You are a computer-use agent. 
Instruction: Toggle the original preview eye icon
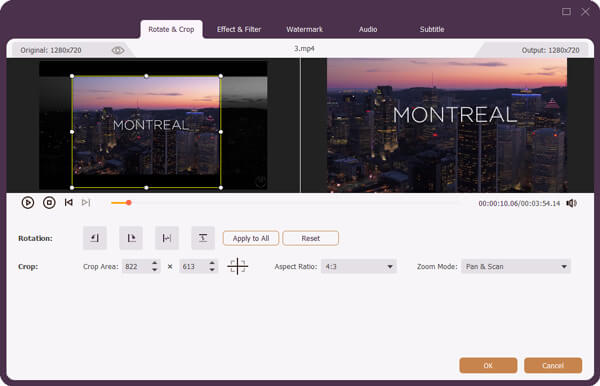tap(118, 50)
